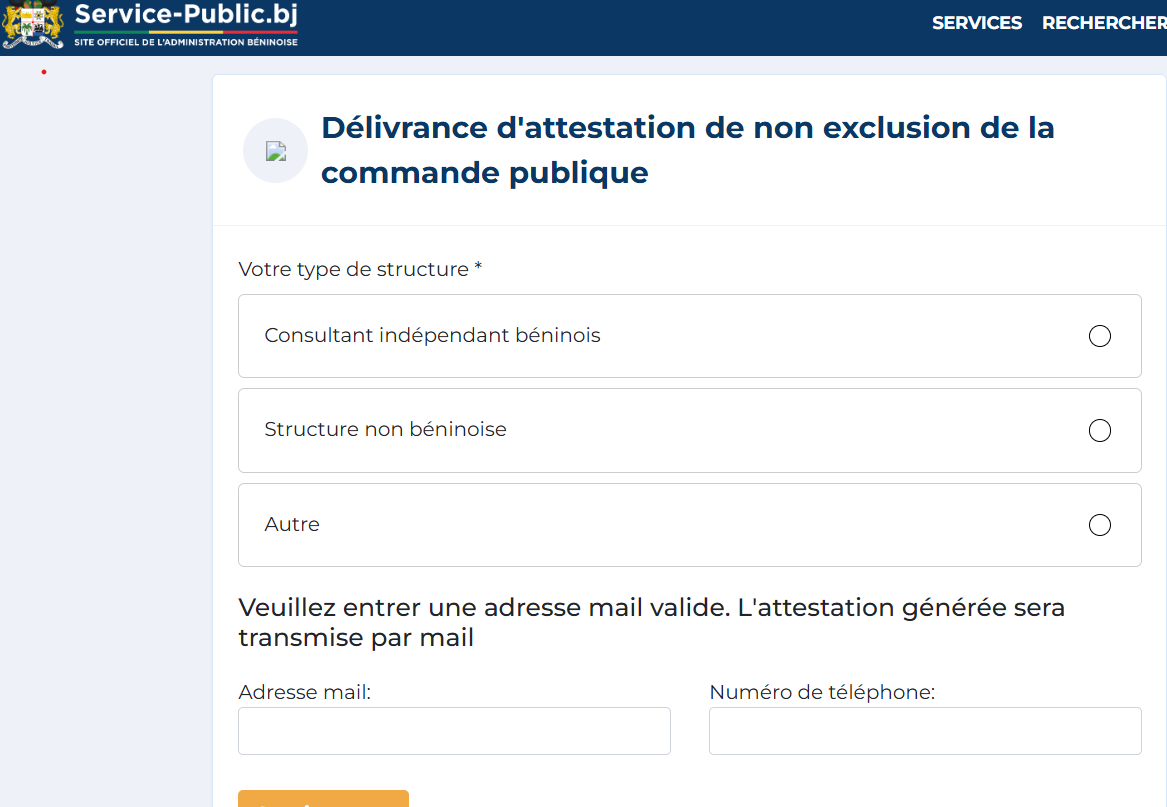Viewport: 1167px width, 807px height.
Task: Pick the Autre radio button
Action: coord(1099,525)
